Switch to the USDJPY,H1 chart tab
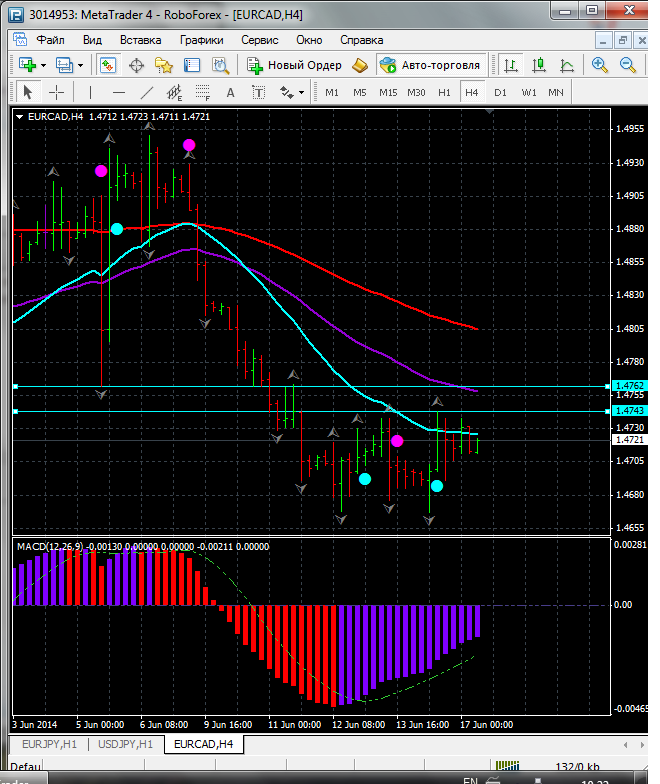Viewport: 660px width, 784px height. click(x=125, y=744)
